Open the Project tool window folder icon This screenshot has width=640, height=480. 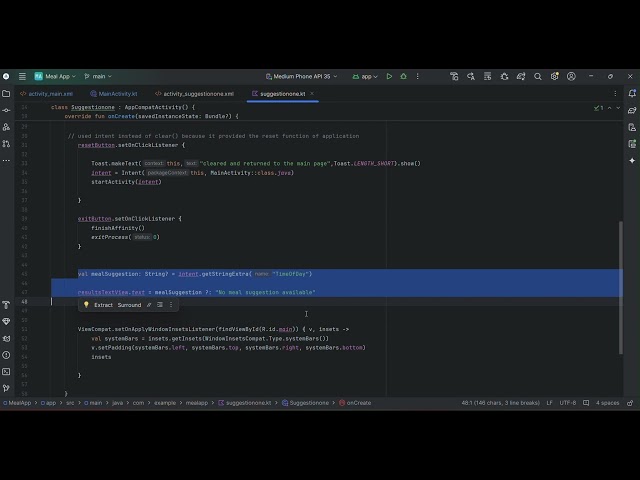click(x=6, y=94)
